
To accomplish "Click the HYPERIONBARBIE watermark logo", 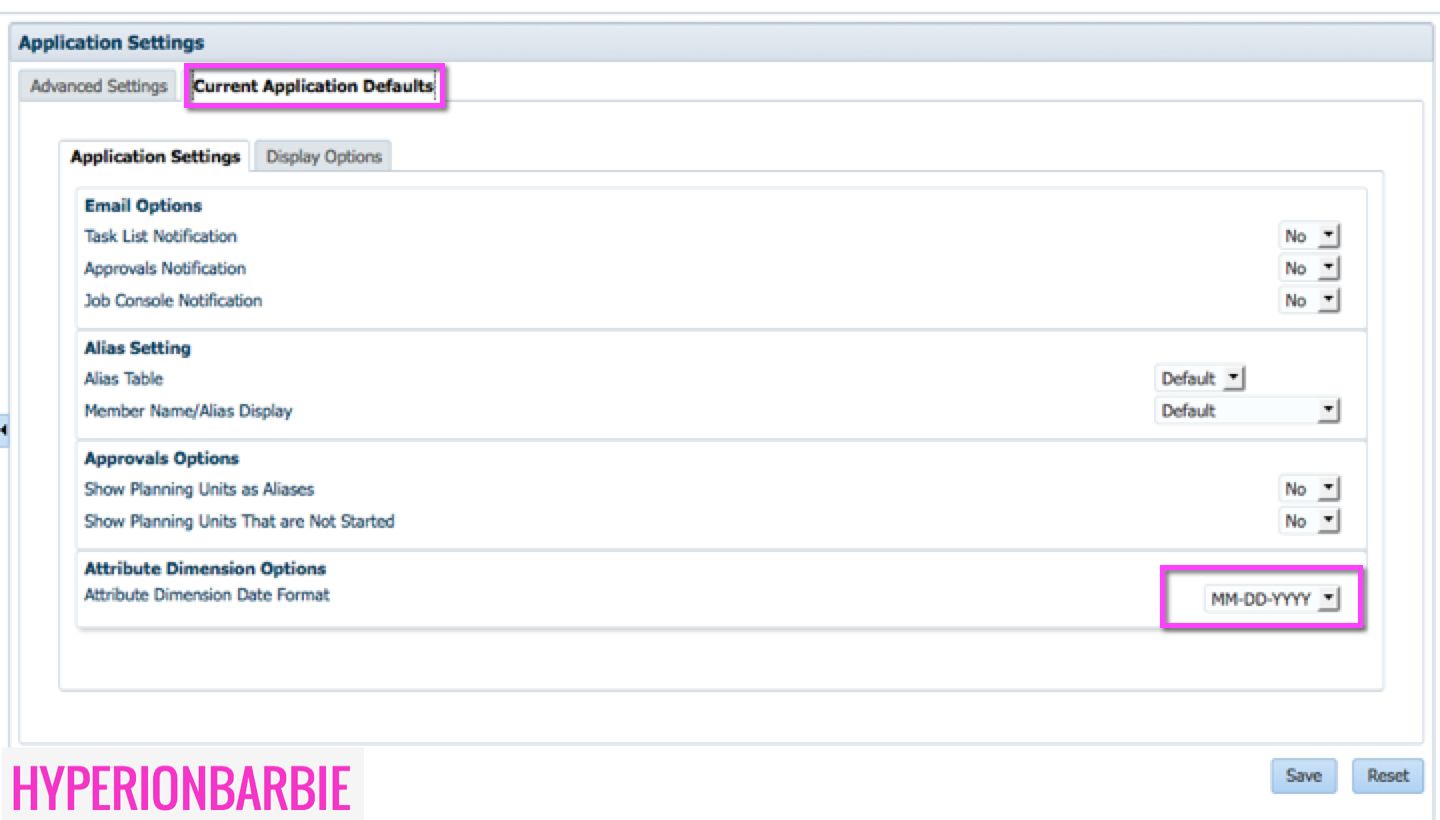I will pos(181,788).
